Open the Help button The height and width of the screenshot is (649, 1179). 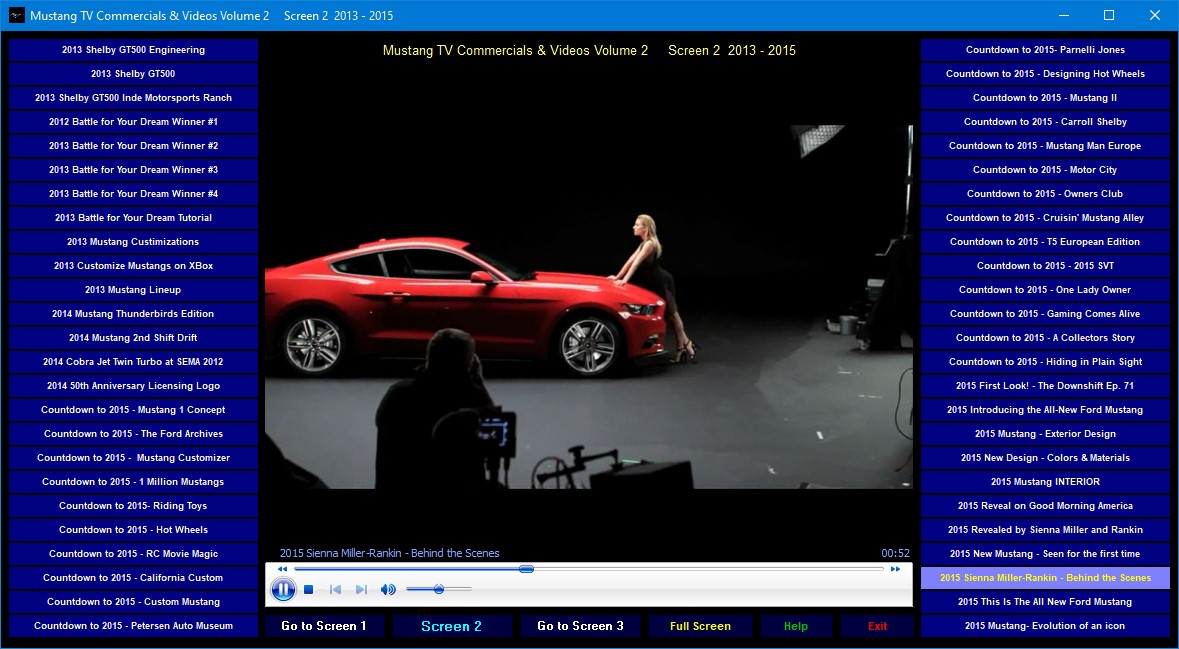click(x=796, y=626)
